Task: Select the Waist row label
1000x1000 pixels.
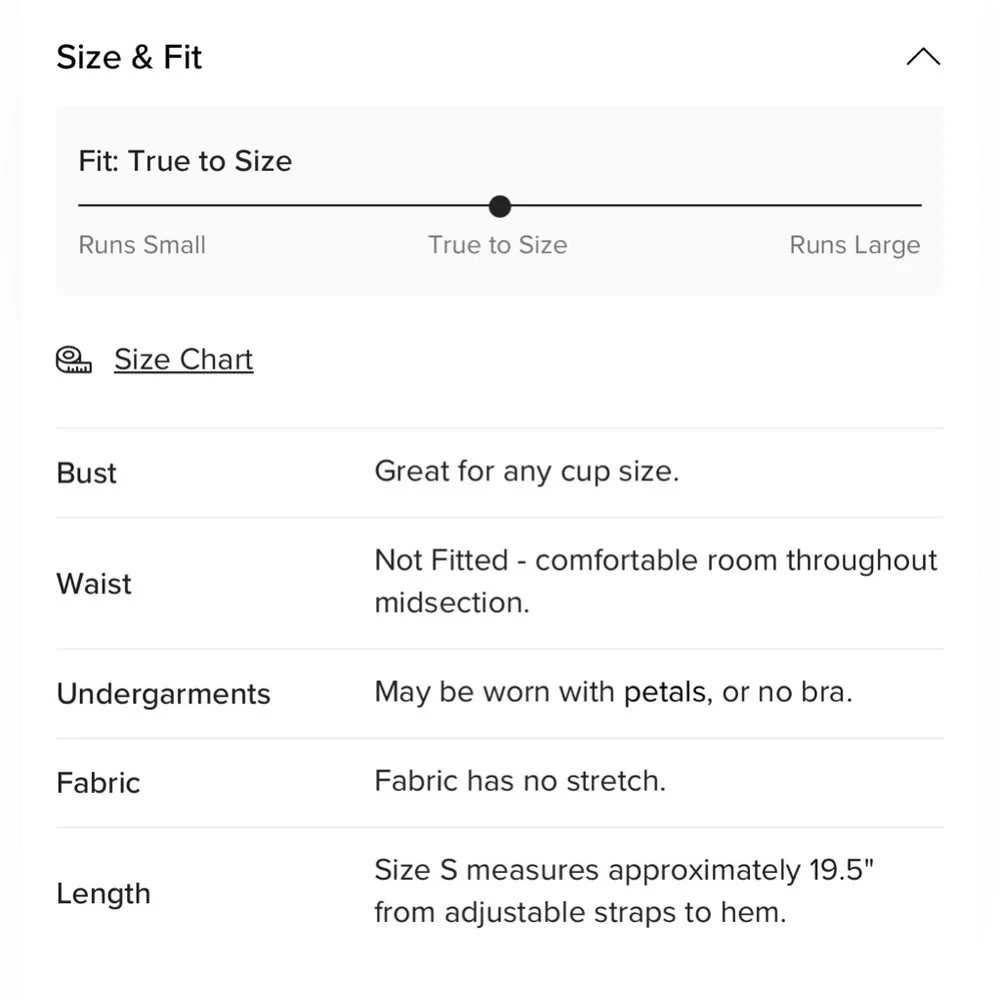Action: point(94,584)
